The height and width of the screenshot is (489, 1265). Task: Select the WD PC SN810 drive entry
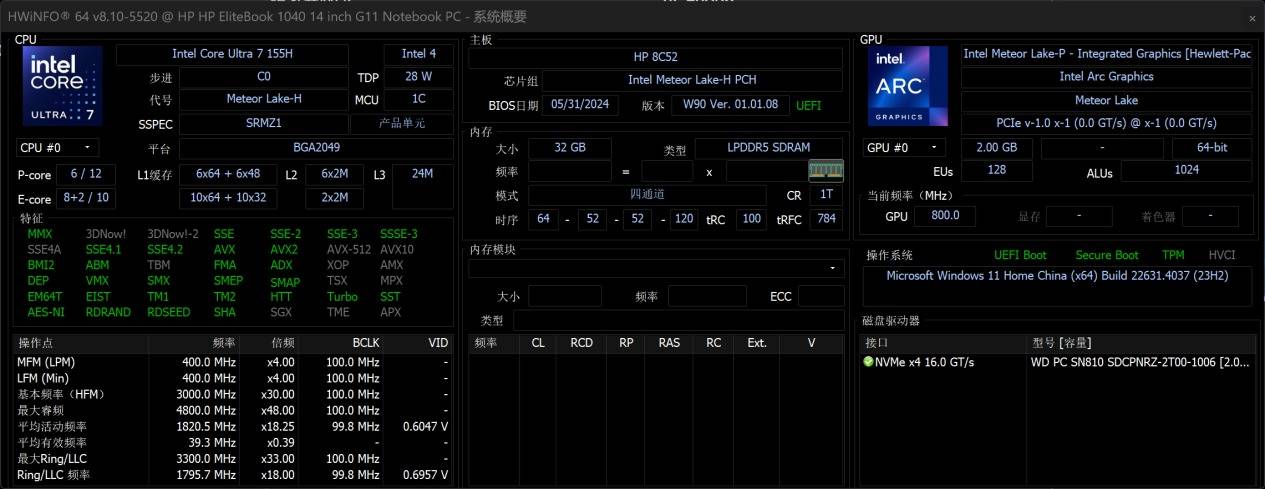tap(1140, 362)
